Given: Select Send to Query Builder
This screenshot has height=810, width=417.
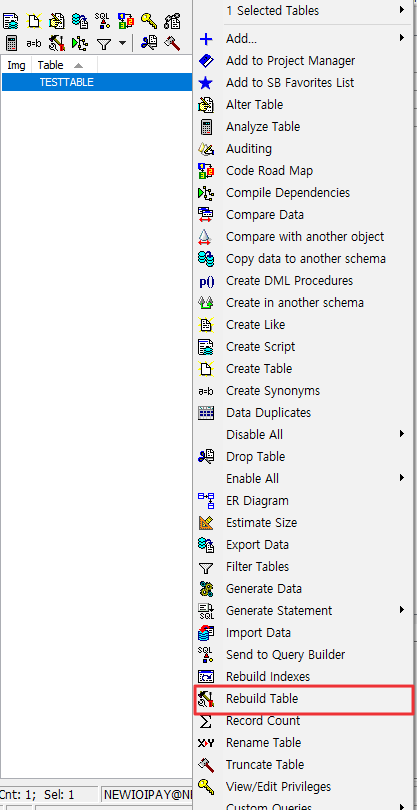Looking at the screenshot, I should 303,655.
